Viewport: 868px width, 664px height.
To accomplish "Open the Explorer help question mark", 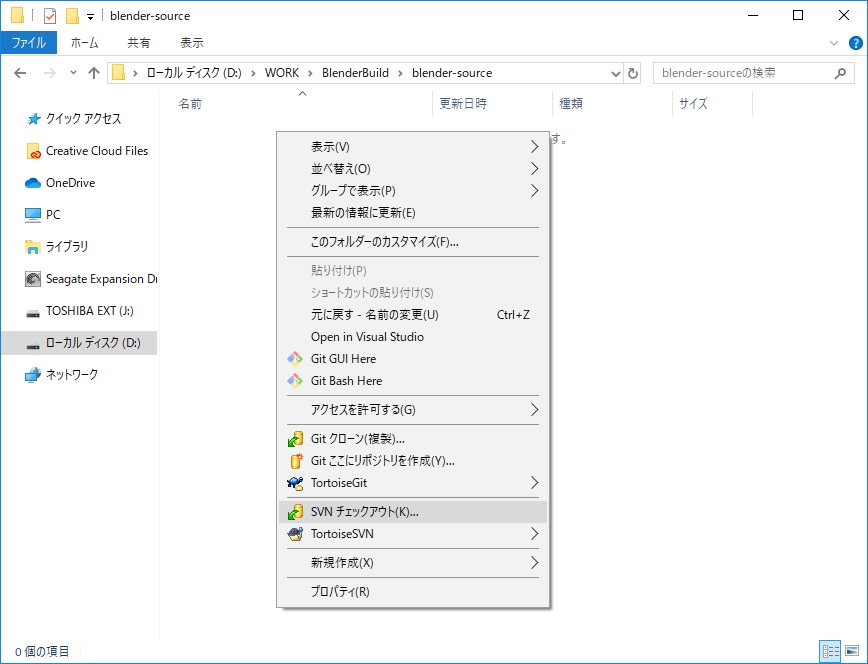I will (x=855, y=43).
